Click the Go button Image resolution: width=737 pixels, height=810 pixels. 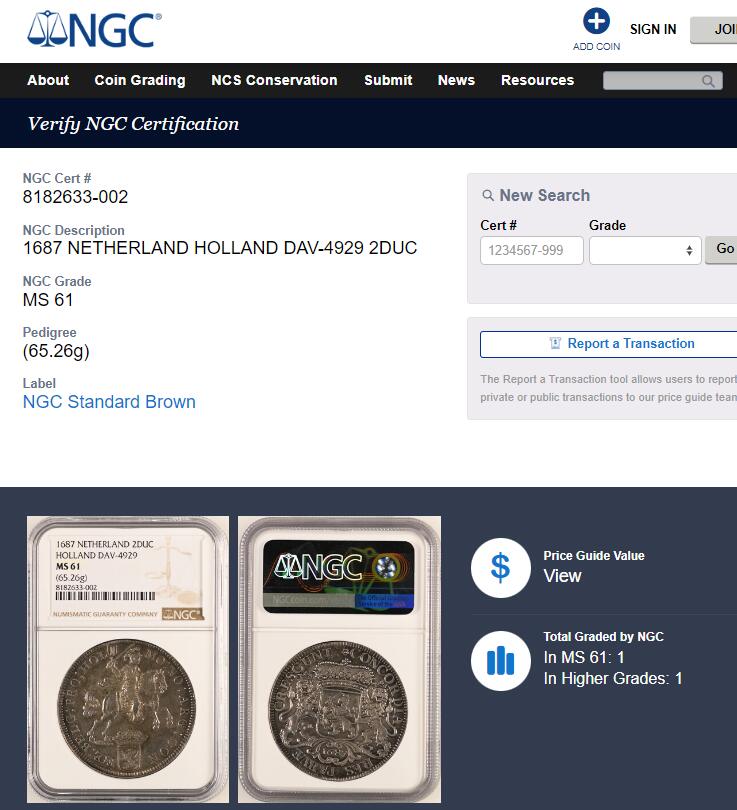pos(722,249)
